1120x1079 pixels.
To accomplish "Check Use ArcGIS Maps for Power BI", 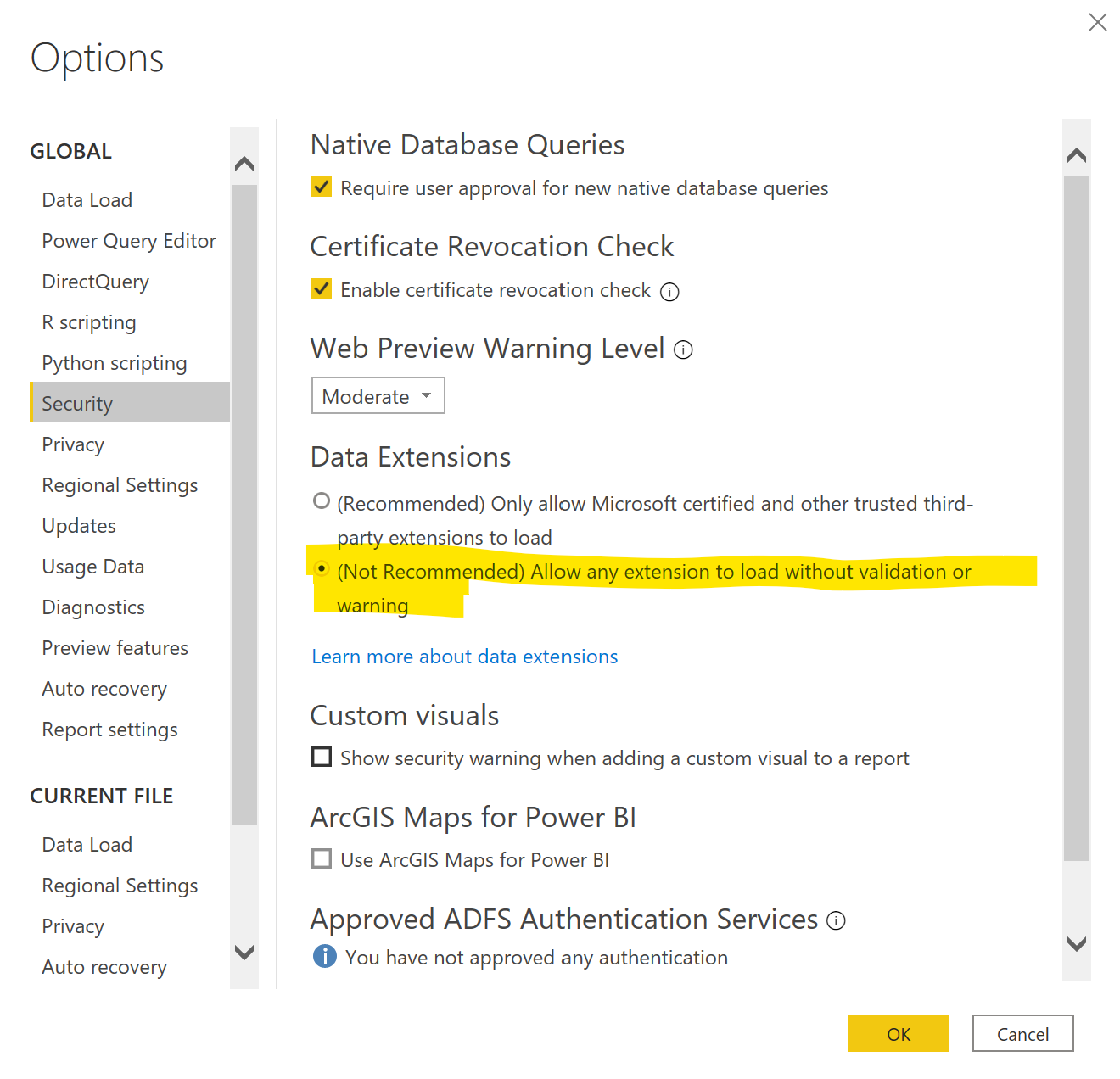I will click(x=321, y=858).
